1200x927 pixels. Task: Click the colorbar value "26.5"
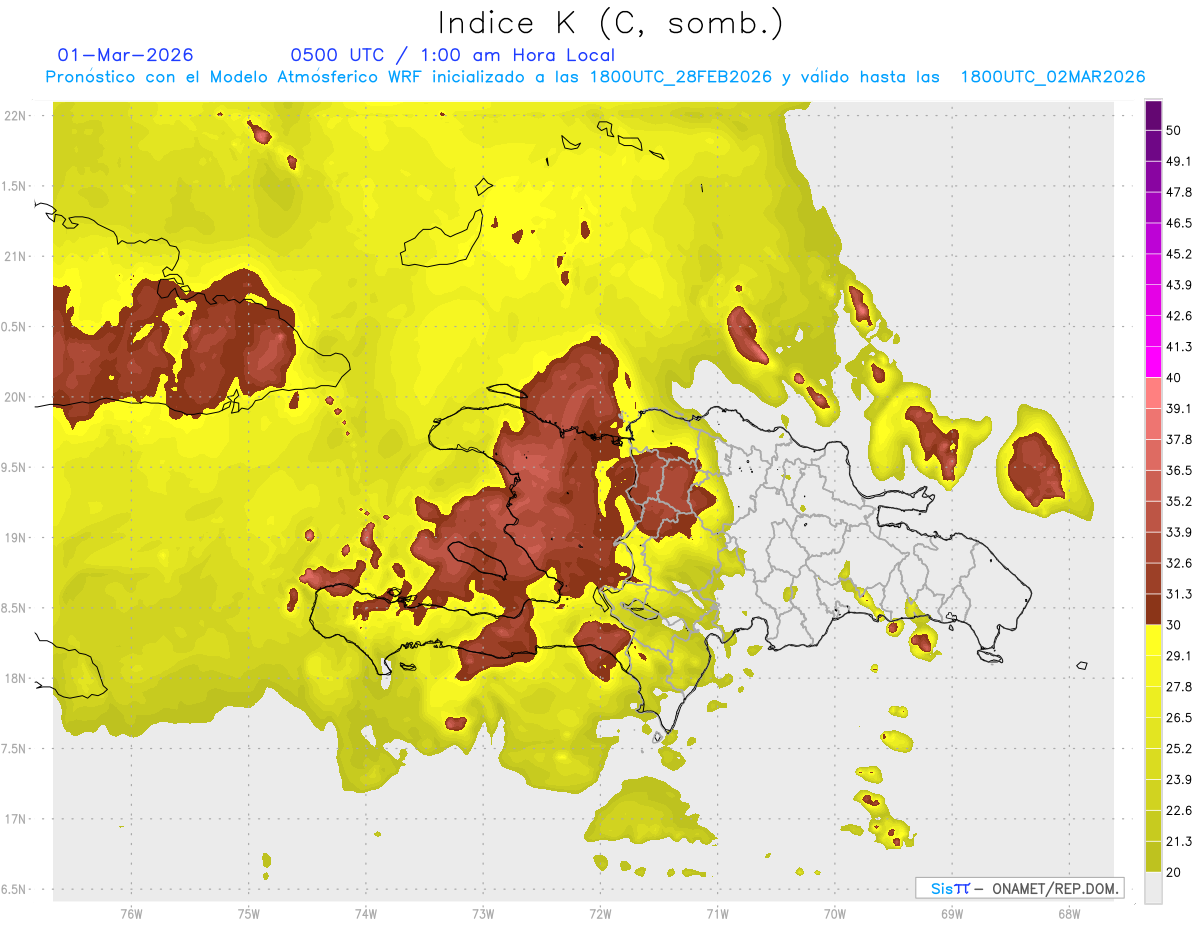pyautogui.click(x=1179, y=718)
